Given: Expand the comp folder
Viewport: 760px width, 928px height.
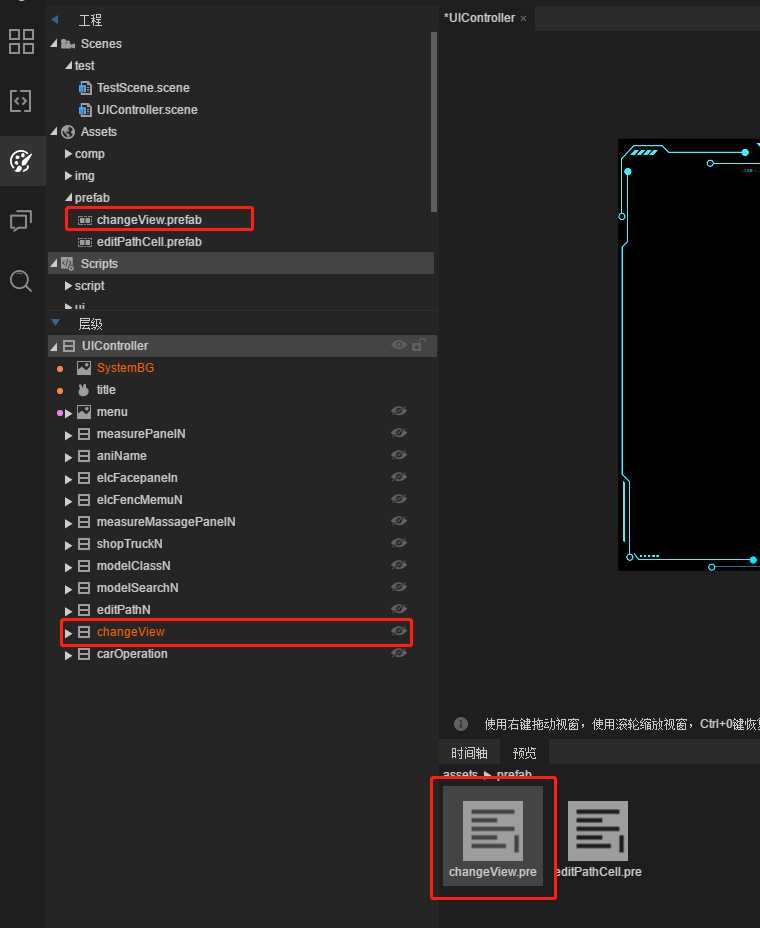Looking at the screenshot, I should point(69,154).
